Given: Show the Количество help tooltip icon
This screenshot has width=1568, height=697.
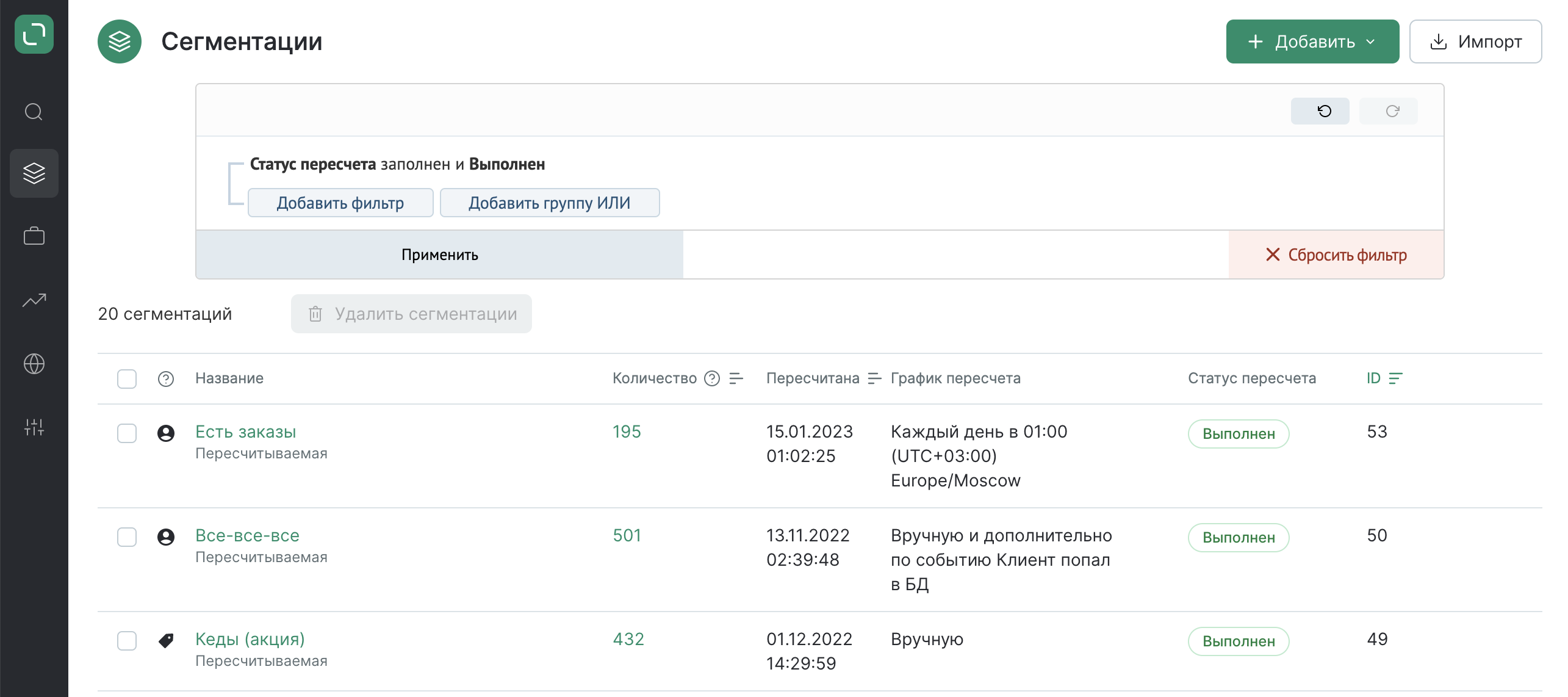Looking at the screenshot, I should 712,378.
